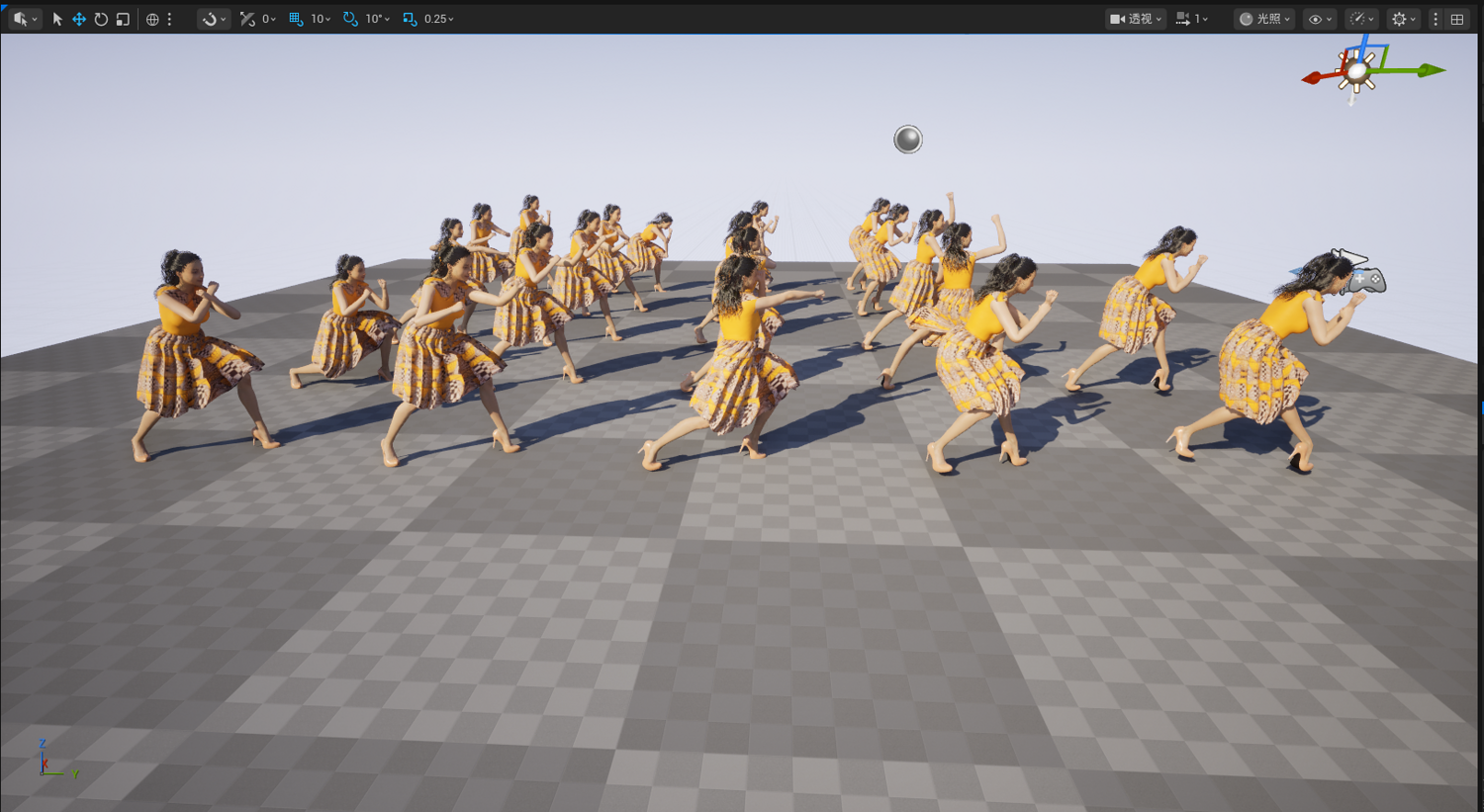Toggle scale snapping icon
This screenshot has height=812, width=1484.
410,19
